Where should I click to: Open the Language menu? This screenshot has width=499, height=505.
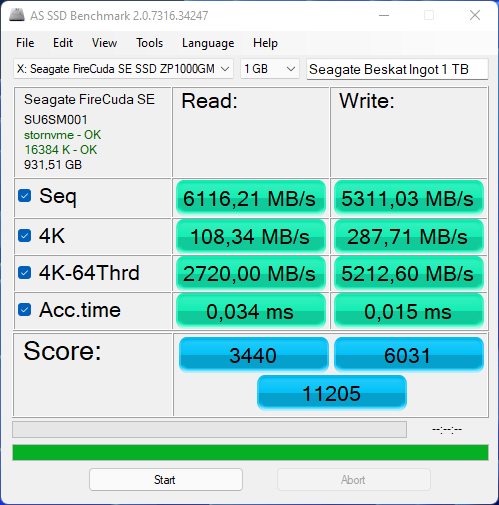coord(208,43)
